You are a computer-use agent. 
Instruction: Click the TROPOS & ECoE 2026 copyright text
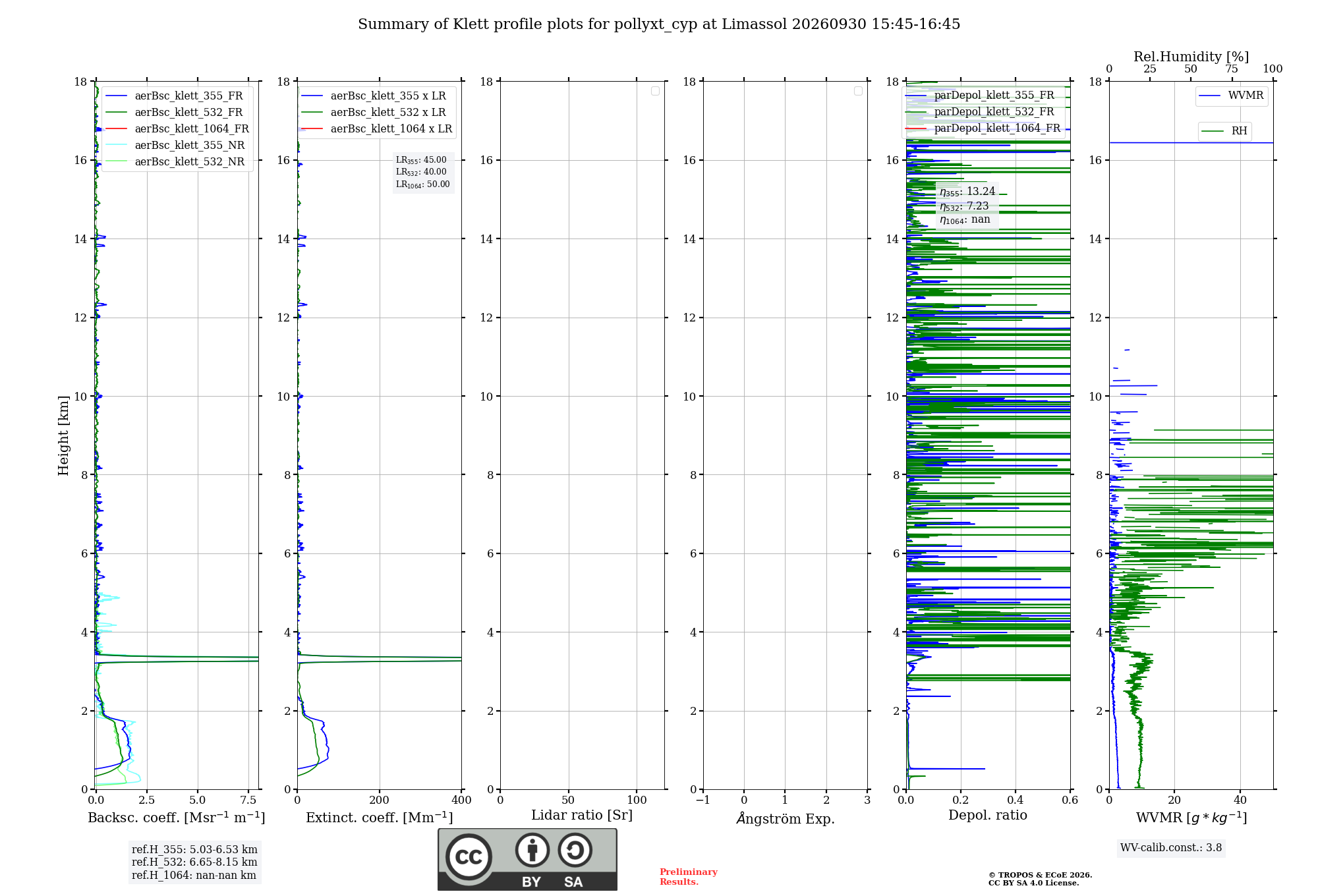[x=1040, y=875]
